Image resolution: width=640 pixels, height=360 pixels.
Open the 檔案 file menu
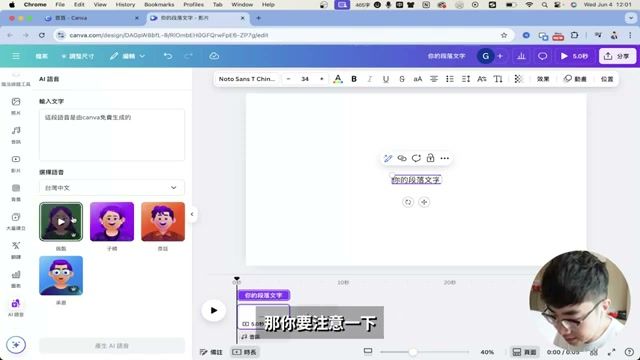(x=42, y=56)
